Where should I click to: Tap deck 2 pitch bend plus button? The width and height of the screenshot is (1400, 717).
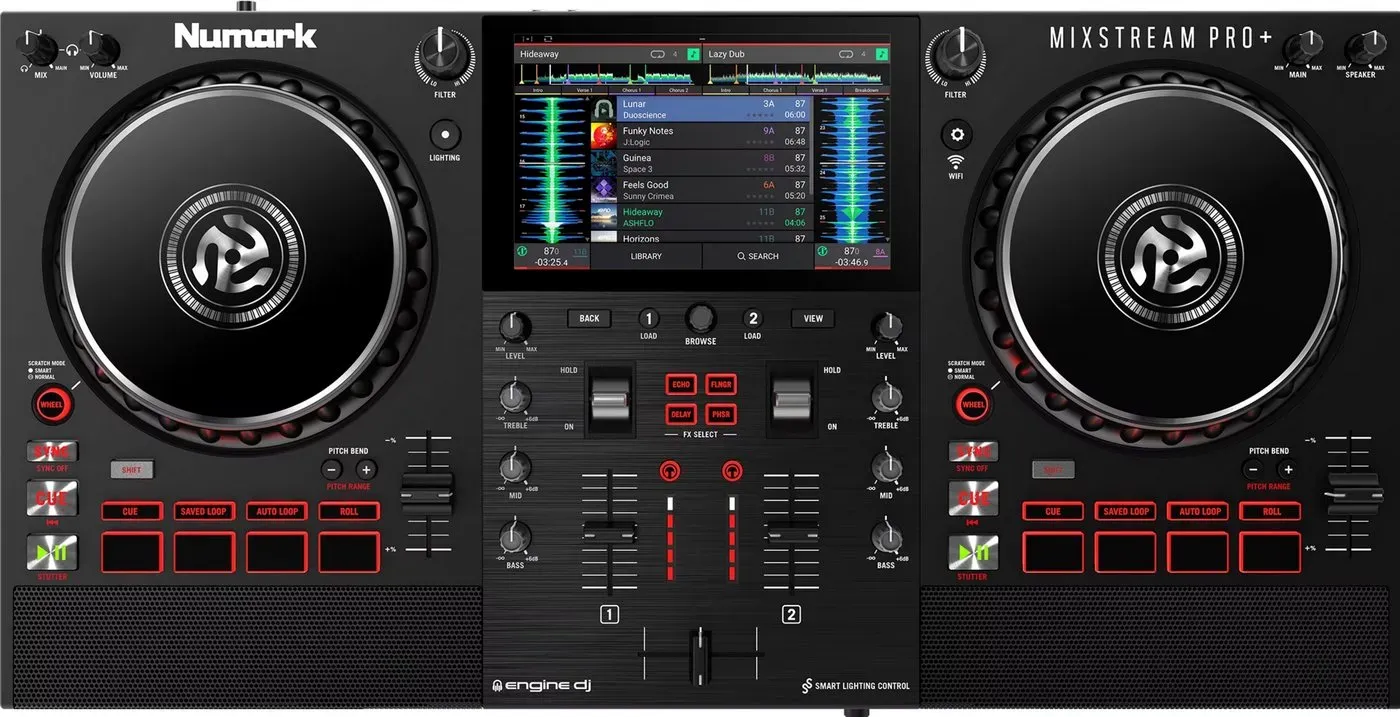(x=1288, y=469)
